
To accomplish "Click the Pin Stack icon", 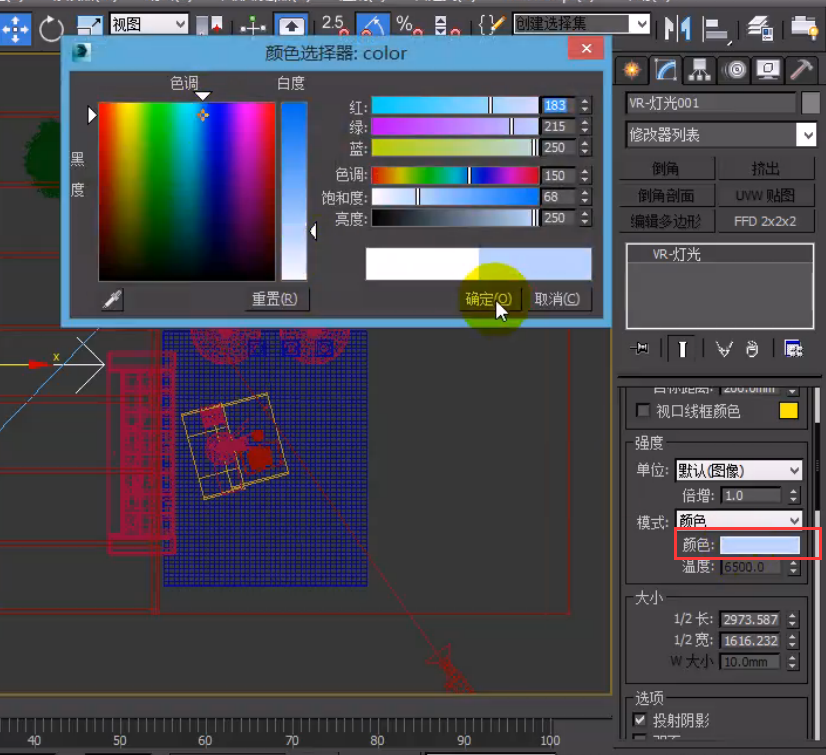I will click(639, 348).
